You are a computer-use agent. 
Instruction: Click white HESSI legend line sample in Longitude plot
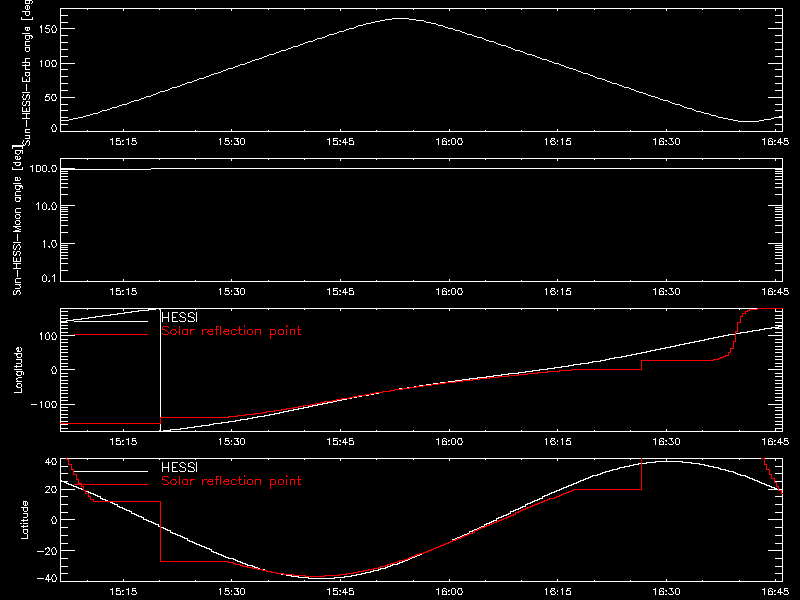coord(111,321)
